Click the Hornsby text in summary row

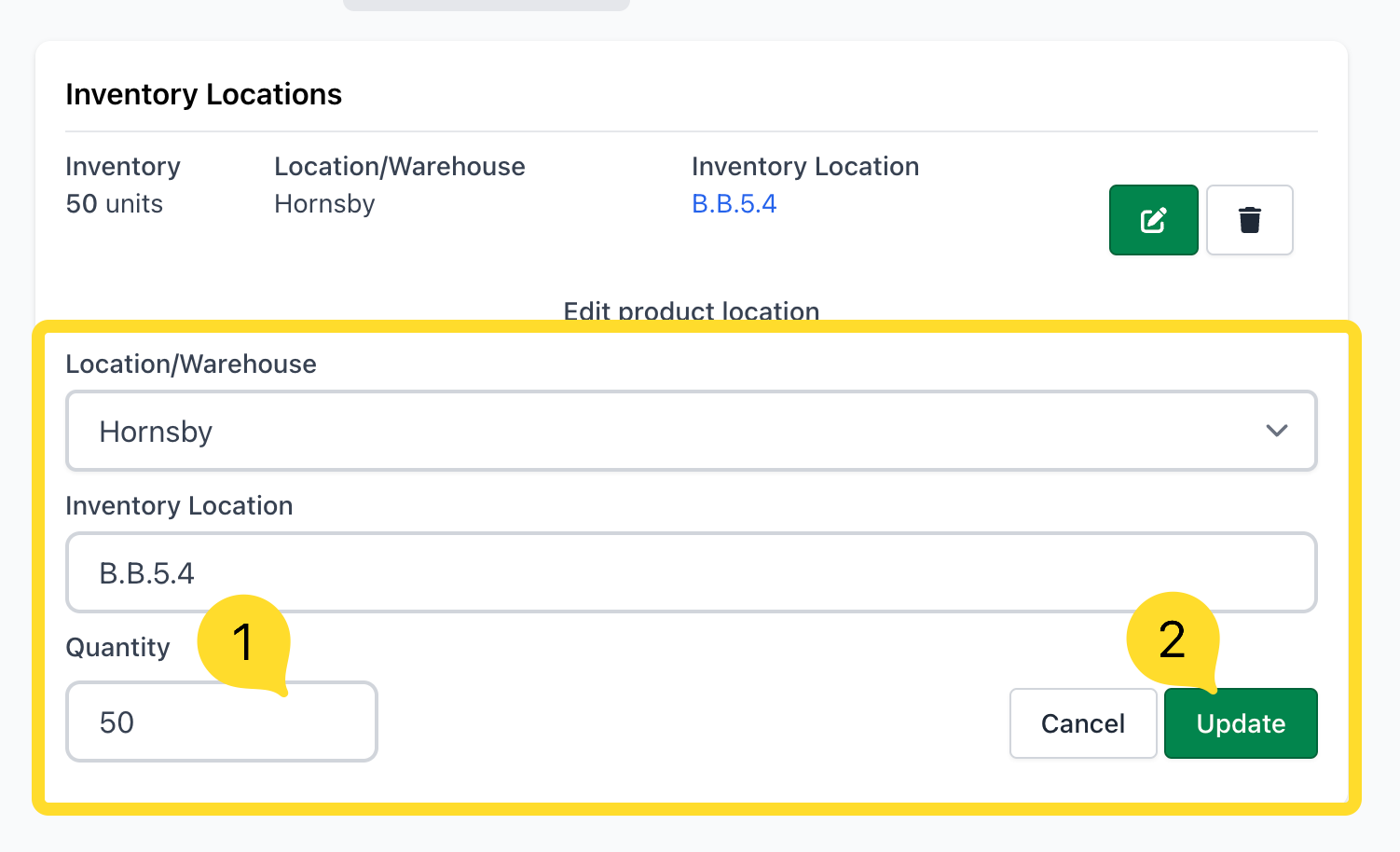coord(324,204)
